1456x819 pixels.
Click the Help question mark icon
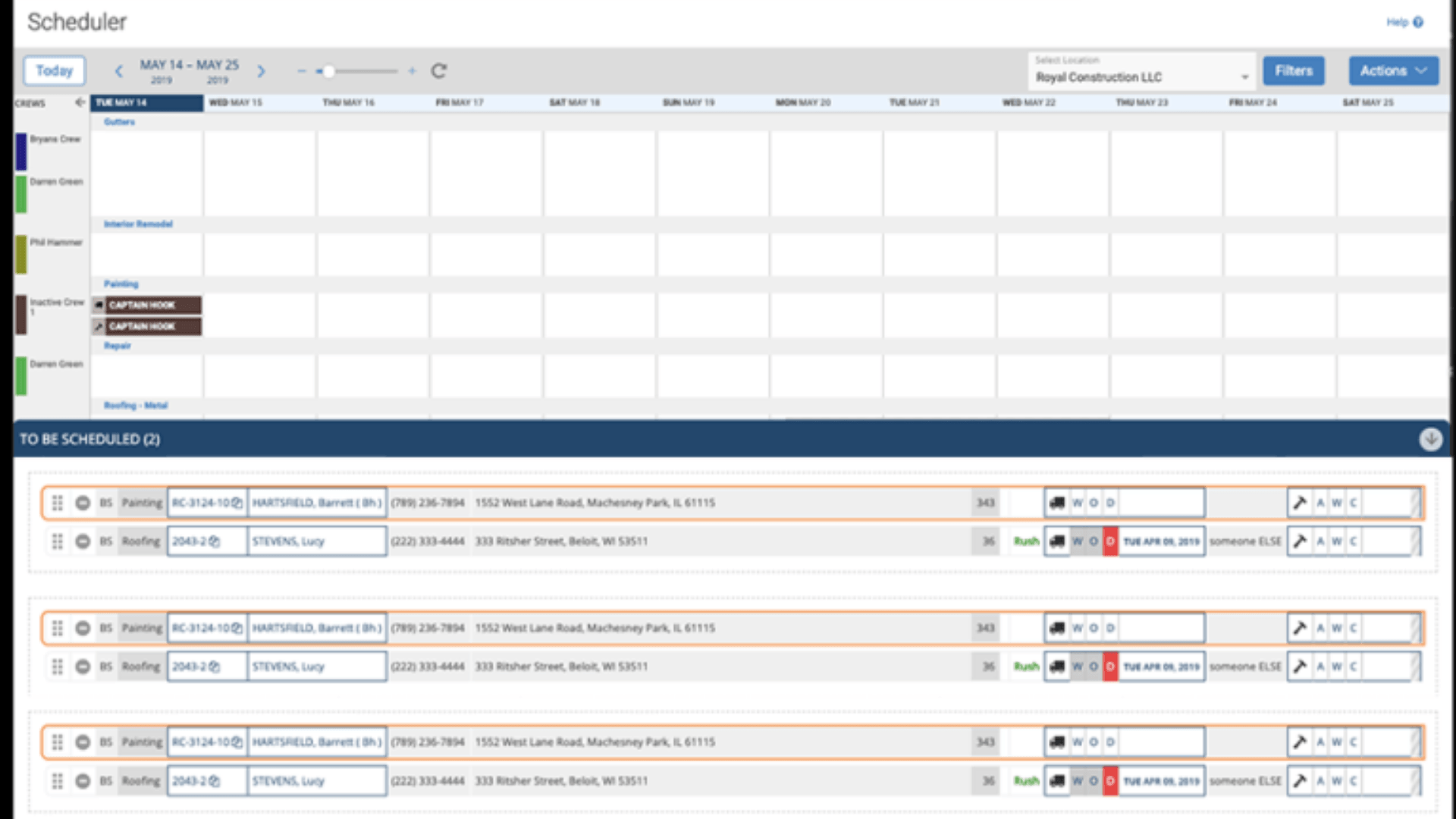point(1418,22)
